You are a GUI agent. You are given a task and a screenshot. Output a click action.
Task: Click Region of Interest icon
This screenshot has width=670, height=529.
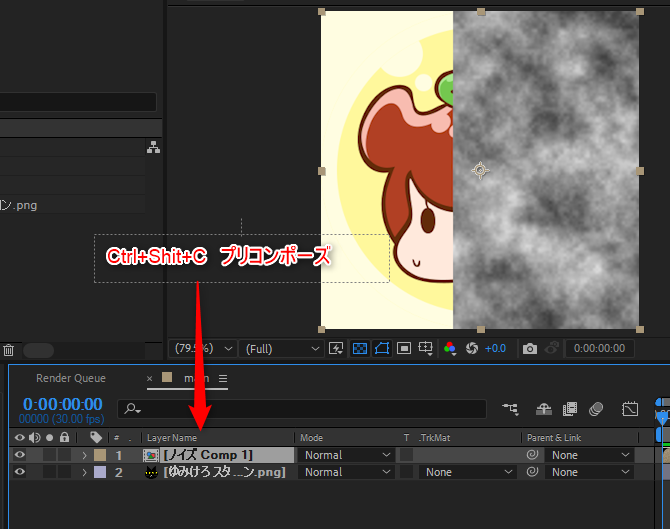coord(404,349)
